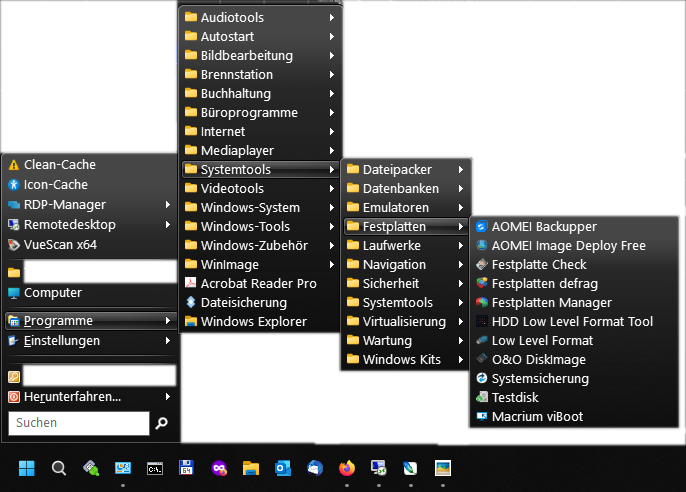The image size is (686, 492).
Task: Expand the Audiotools submenu arrow
Action: (332, 17)
